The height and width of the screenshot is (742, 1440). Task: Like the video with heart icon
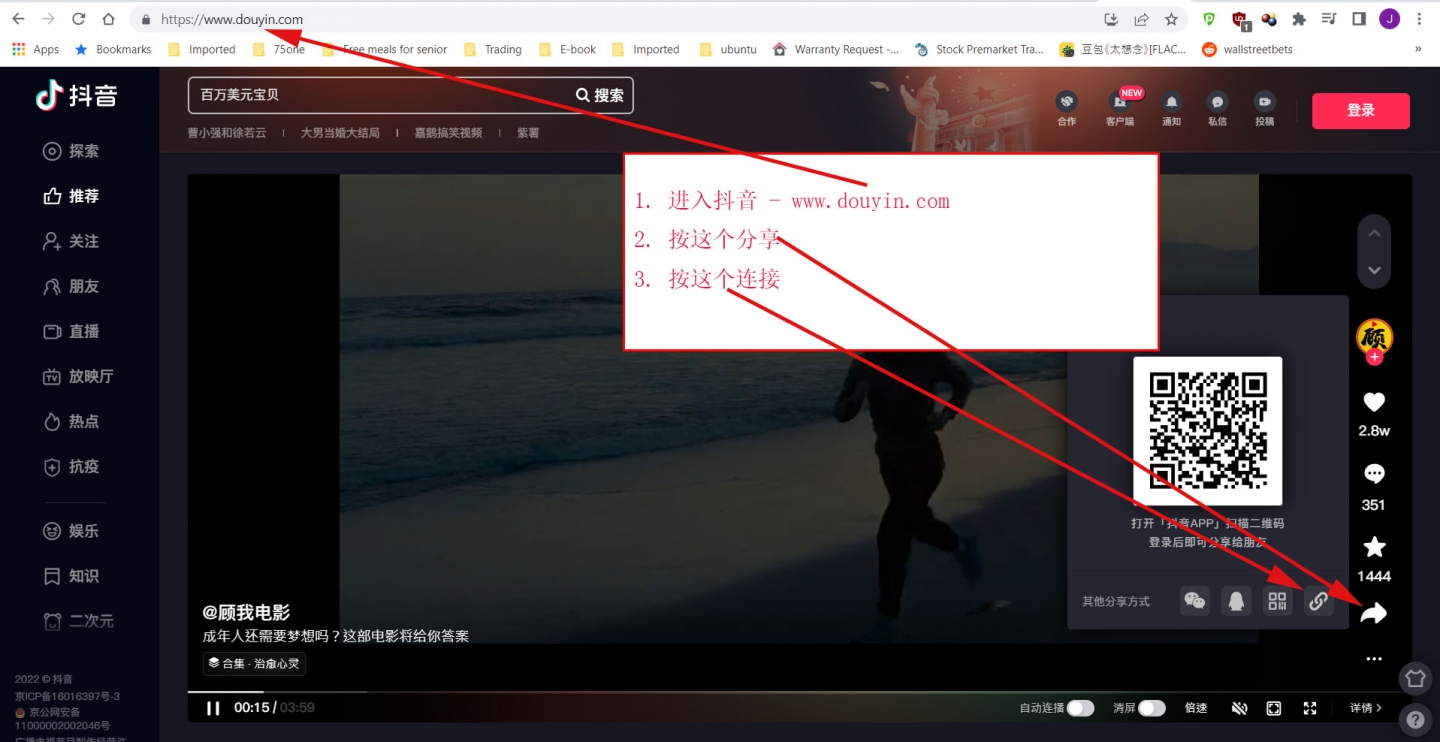pyautogui.click(x=1374, y=402)
